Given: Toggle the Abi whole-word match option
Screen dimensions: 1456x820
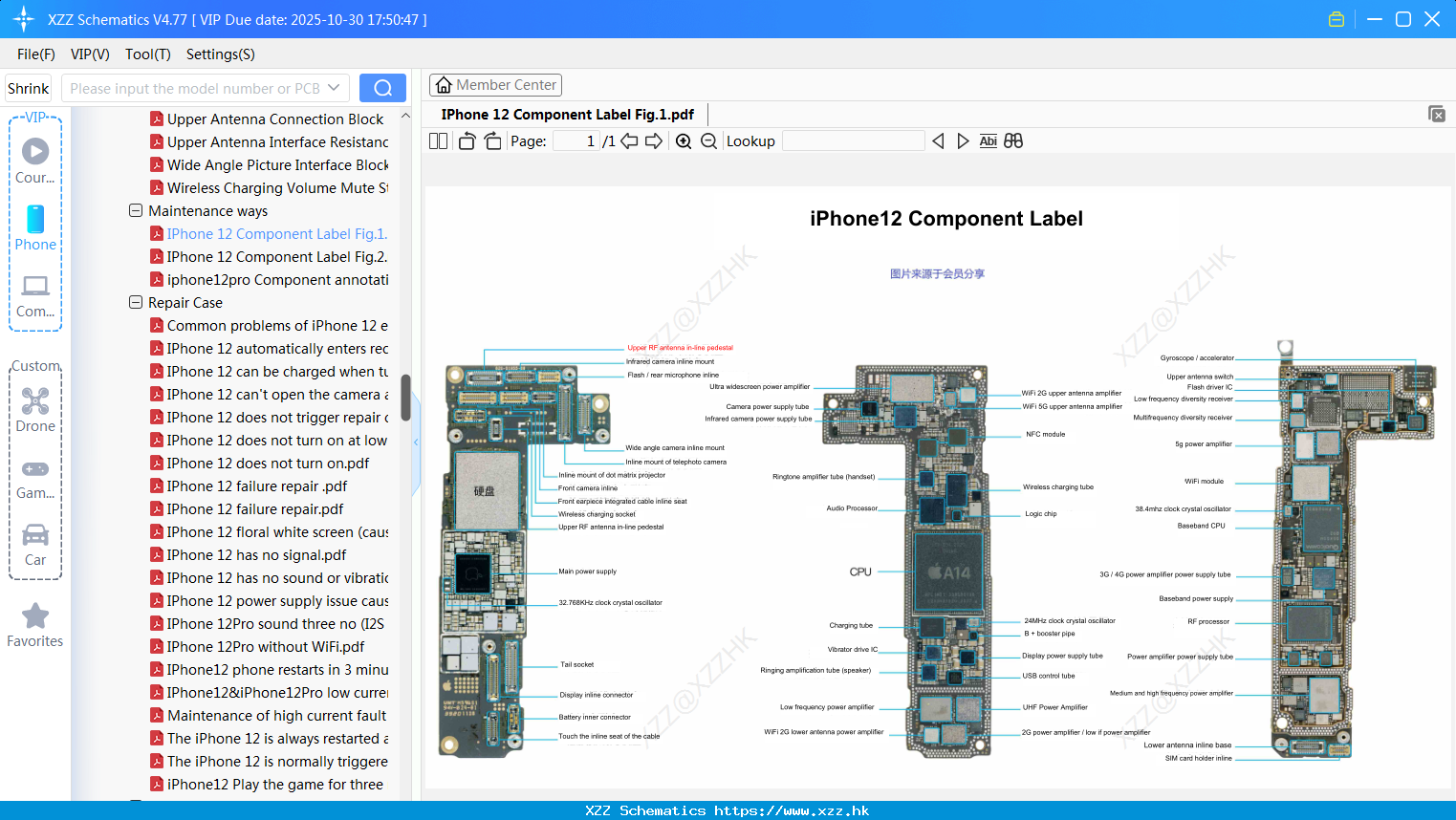Looking at the screenshot, I should pyautogui.click(x=989, y=141).
